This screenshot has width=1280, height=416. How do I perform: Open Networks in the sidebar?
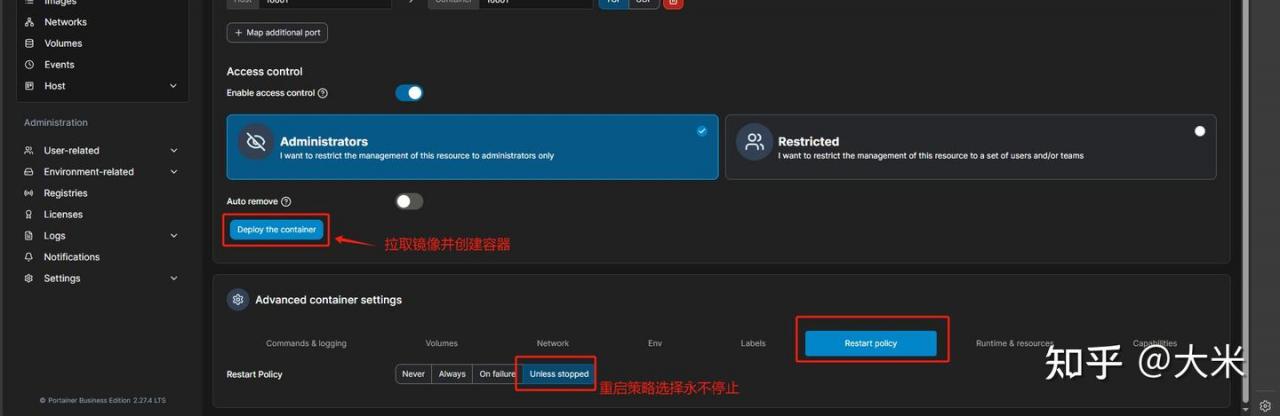(x=65, y=22)
